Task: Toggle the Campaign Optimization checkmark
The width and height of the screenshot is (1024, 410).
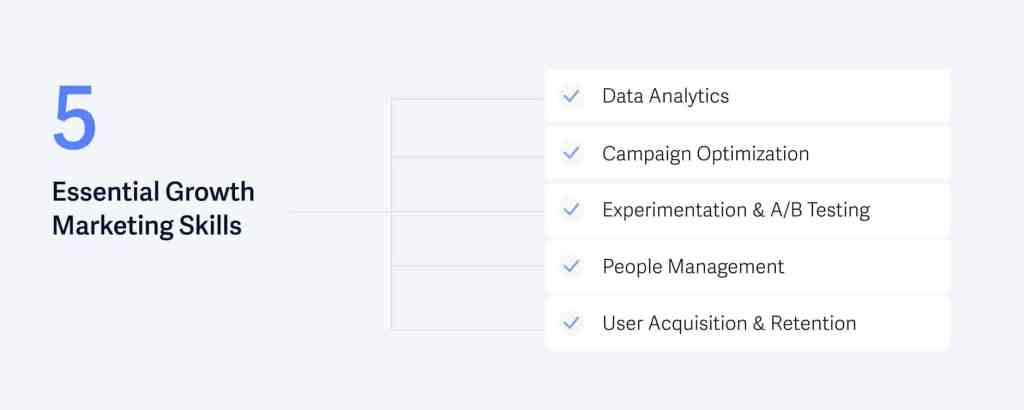Action: 571,154
